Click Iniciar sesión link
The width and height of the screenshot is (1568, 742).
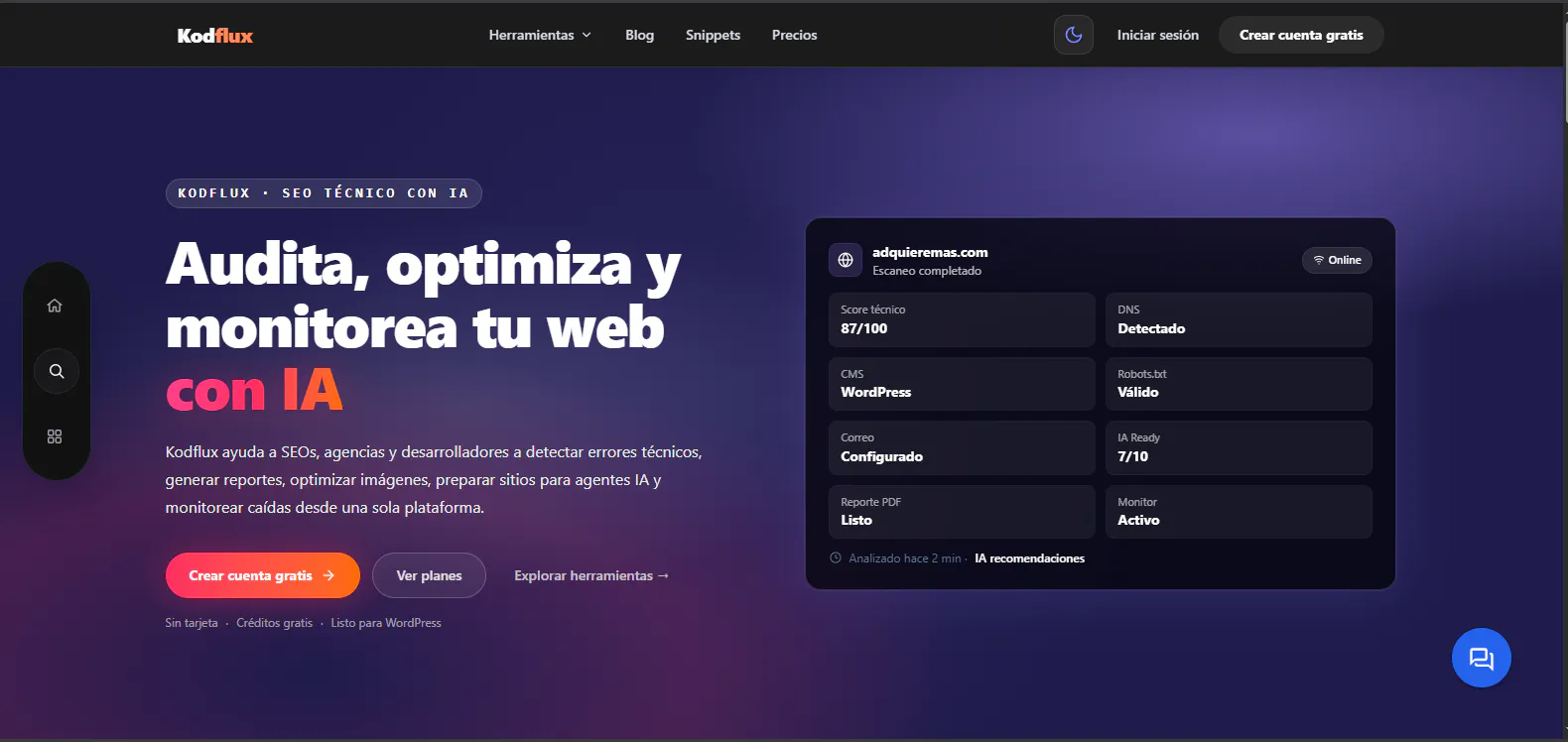1157,35
